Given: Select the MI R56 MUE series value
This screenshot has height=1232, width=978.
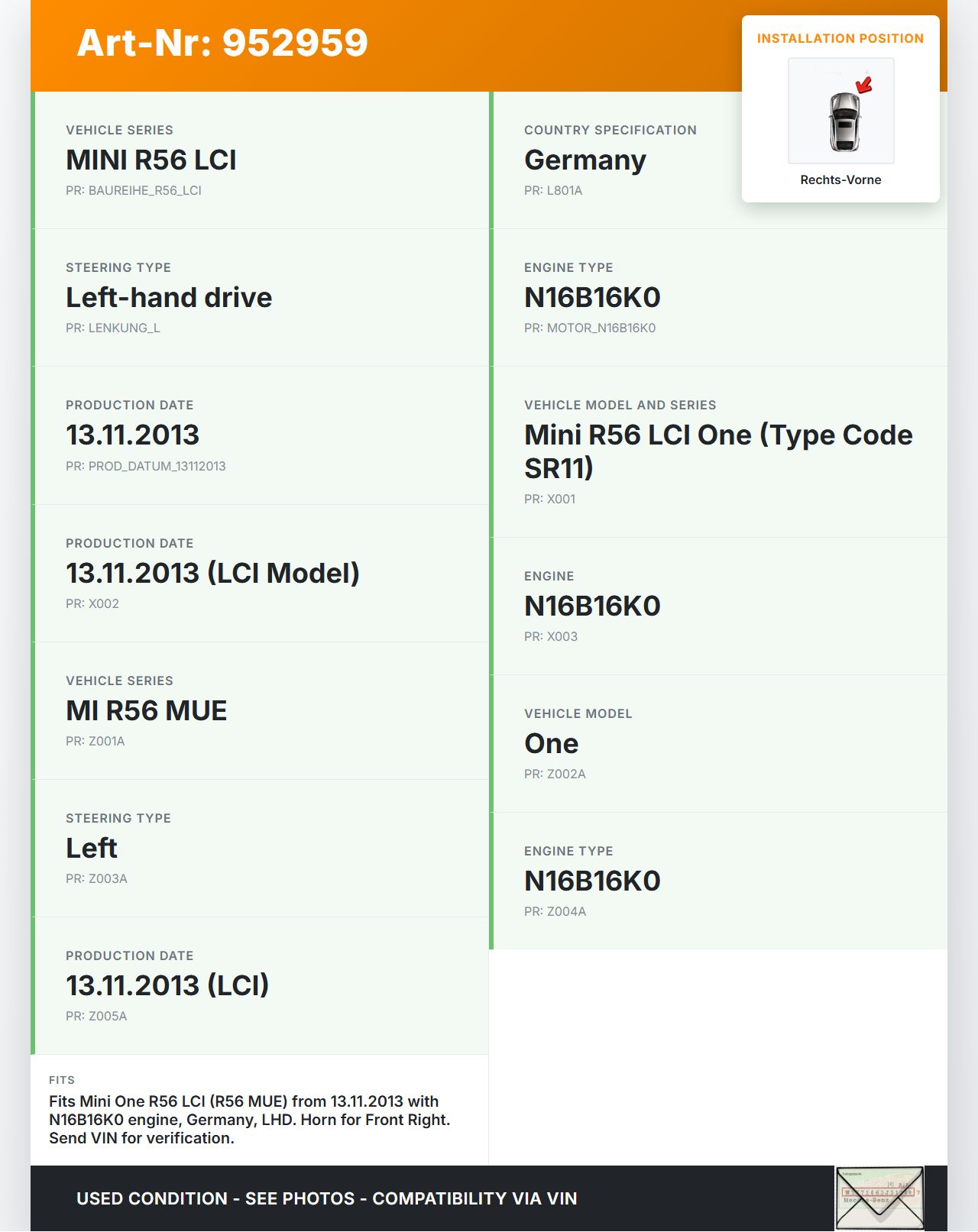Looking at the screenshot, I should (147, 711).
